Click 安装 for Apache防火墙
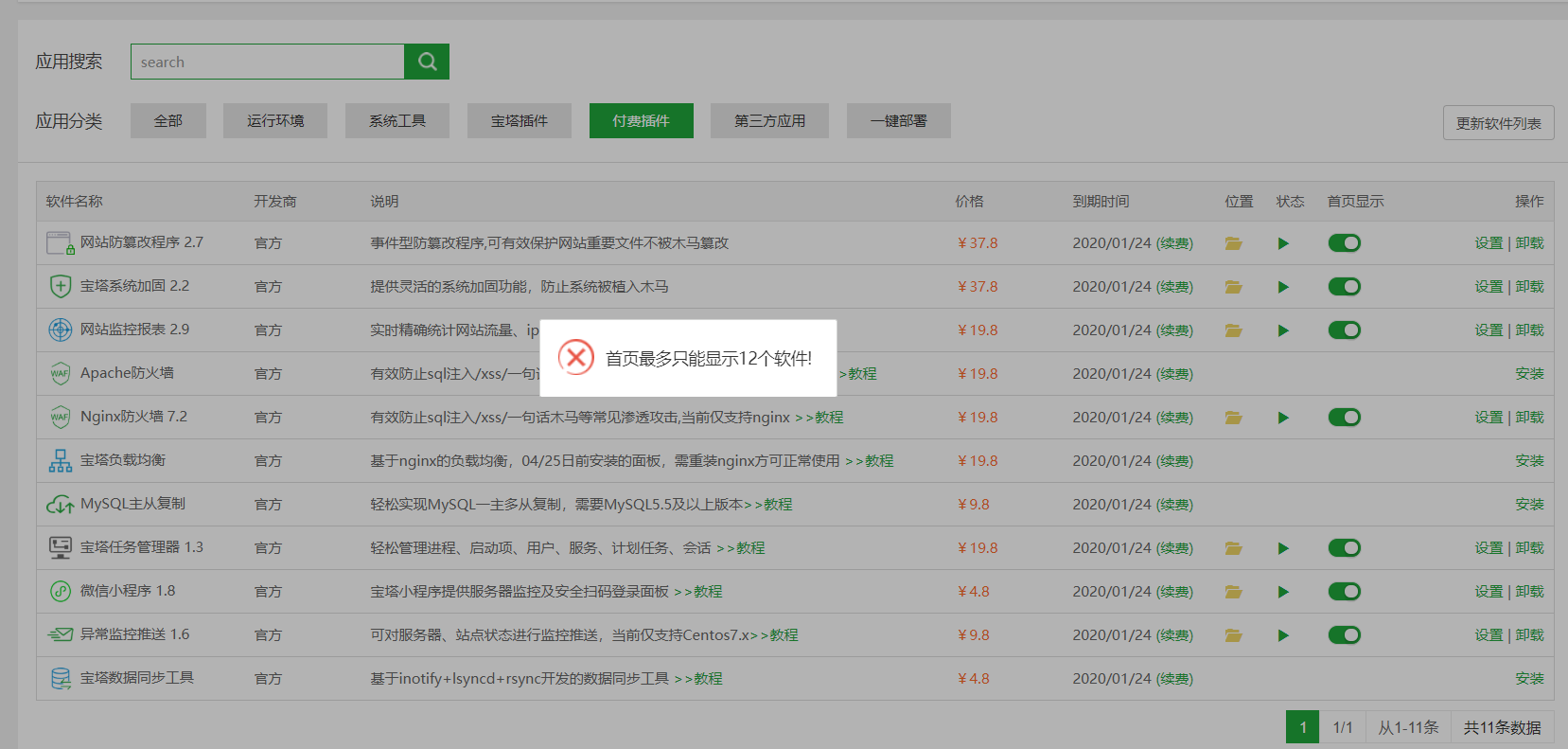 pos(1529,374)
